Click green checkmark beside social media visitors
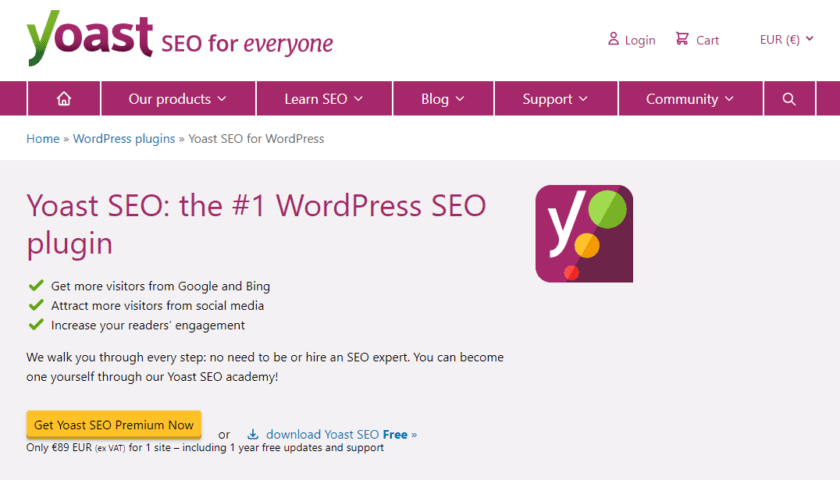Viewport: 840px width, 480px height. pos(36,305)
